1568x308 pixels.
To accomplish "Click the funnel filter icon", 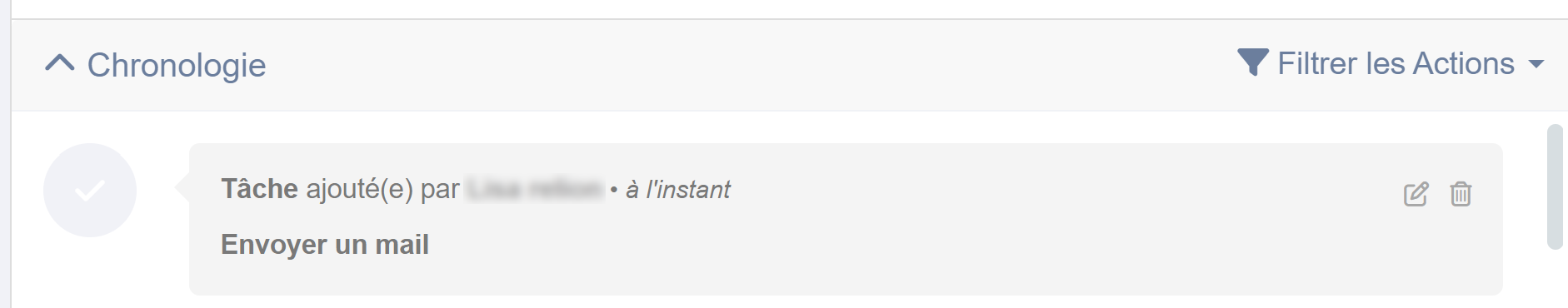I will coord(1252,62).
